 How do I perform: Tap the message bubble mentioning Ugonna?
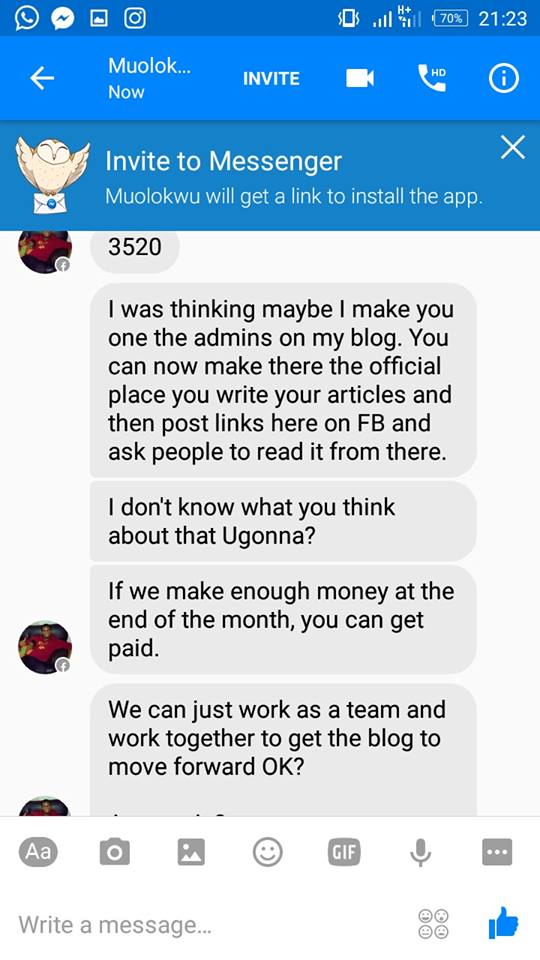click(283, 521)
